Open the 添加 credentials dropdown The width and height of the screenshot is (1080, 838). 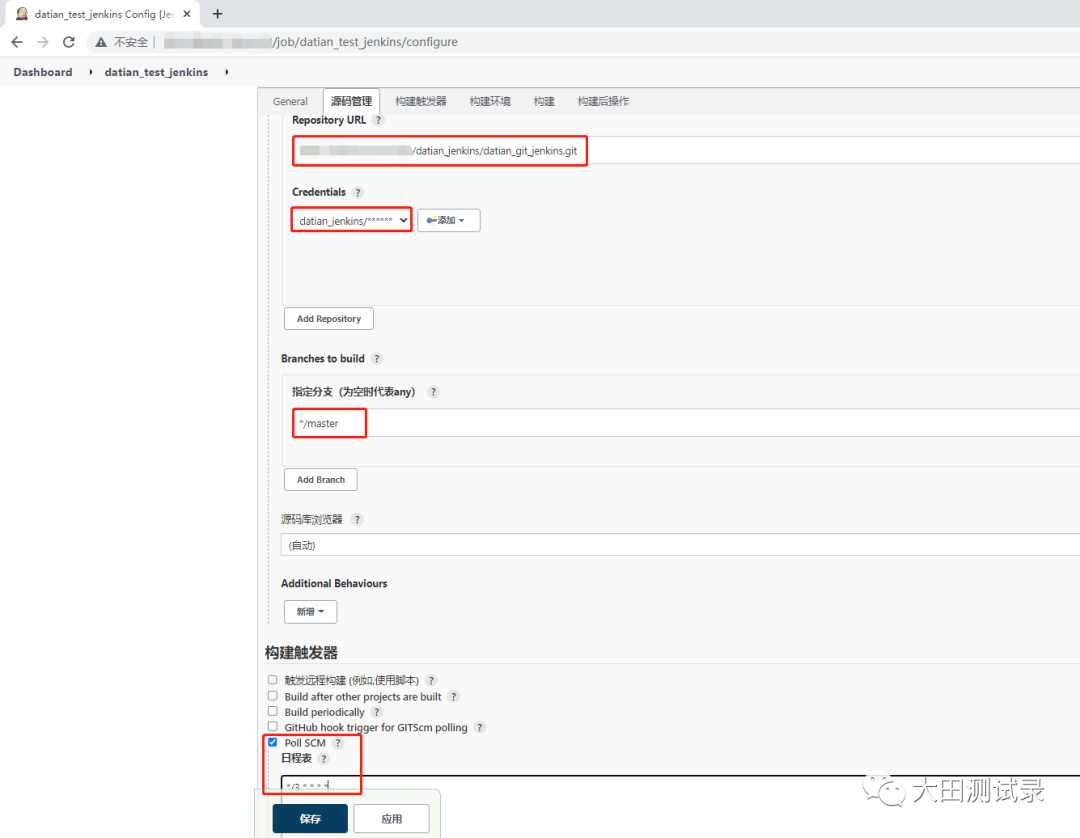[x=448, y=220]
